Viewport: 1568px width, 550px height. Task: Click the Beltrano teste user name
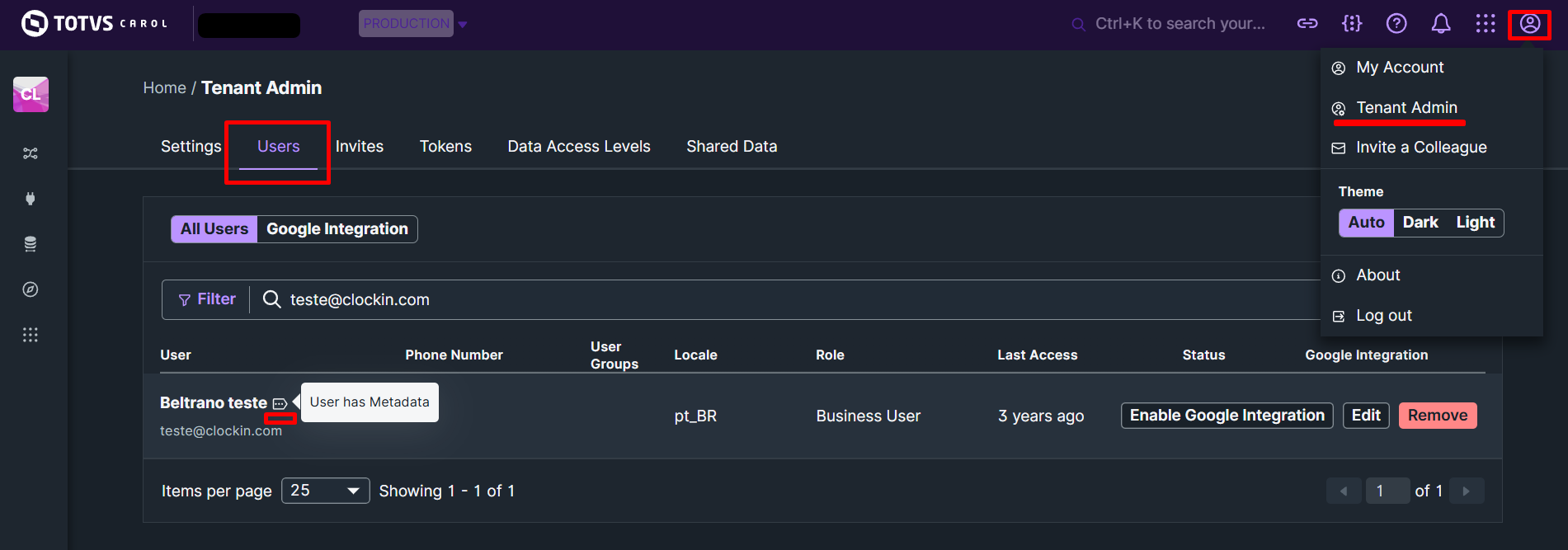pyautogui.click(x=214, y=403)
